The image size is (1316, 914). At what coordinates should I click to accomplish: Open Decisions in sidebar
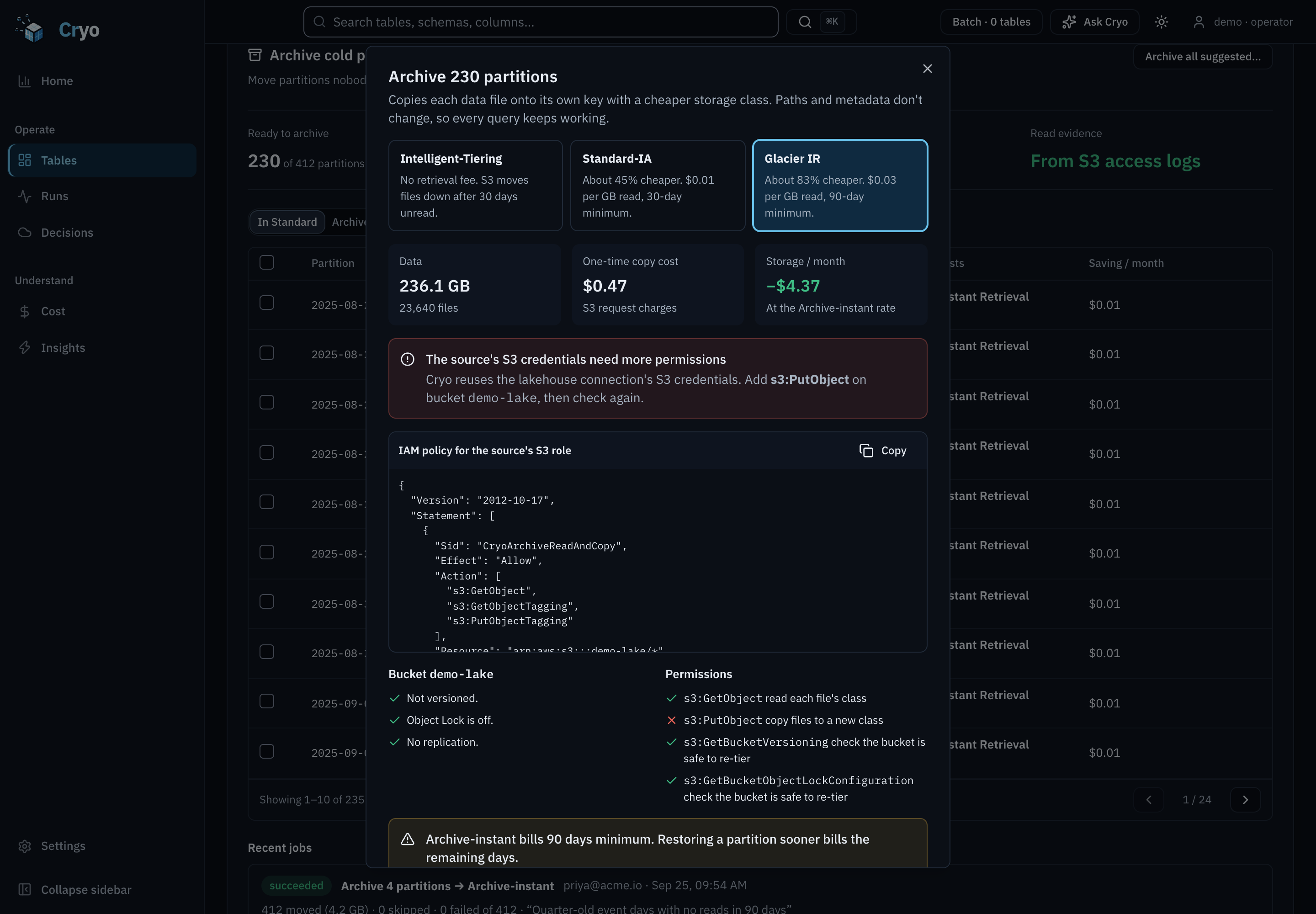(x=102, y=233)
